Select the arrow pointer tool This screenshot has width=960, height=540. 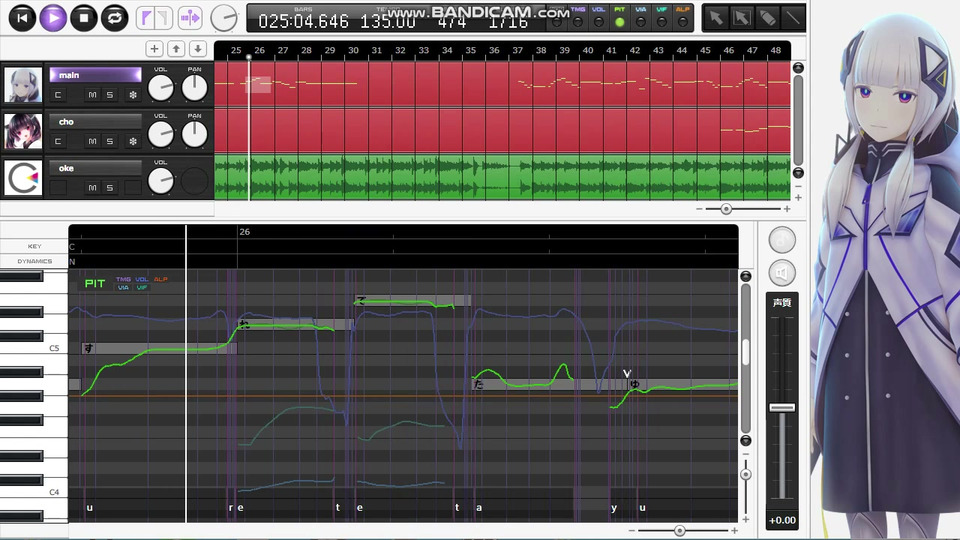[x=716, y=18]
